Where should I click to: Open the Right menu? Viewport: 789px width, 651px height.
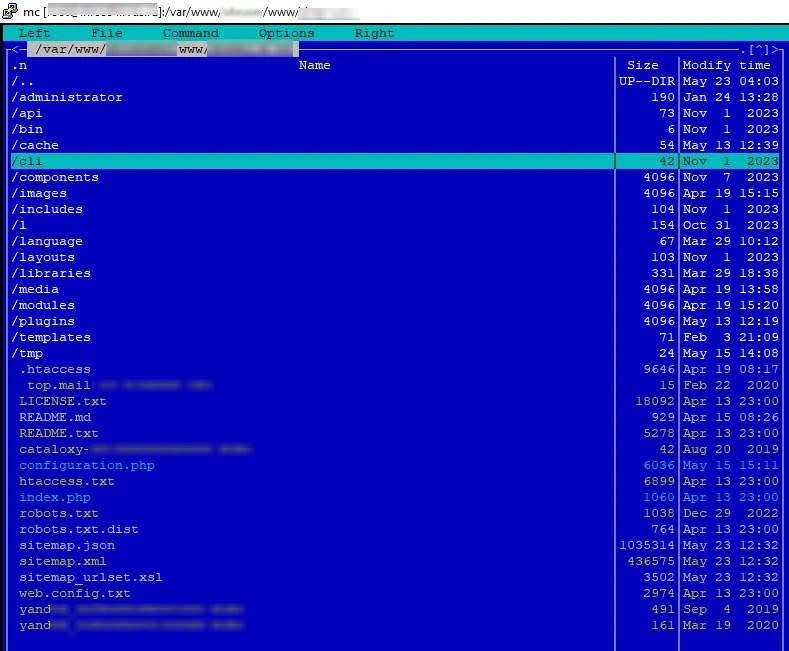point(374,33)
